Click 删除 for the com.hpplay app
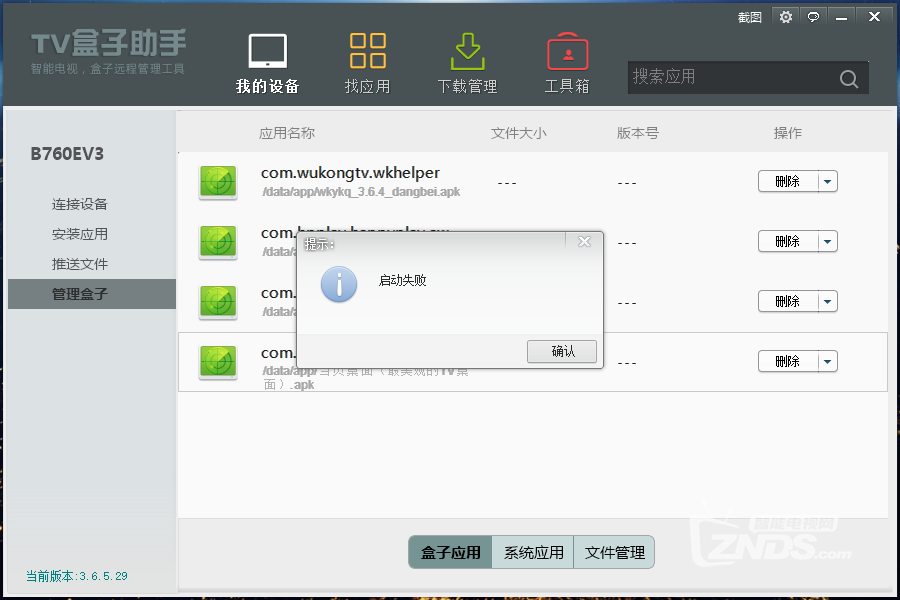Viewport: 900px width, 600px height. (x=788, y=241)
